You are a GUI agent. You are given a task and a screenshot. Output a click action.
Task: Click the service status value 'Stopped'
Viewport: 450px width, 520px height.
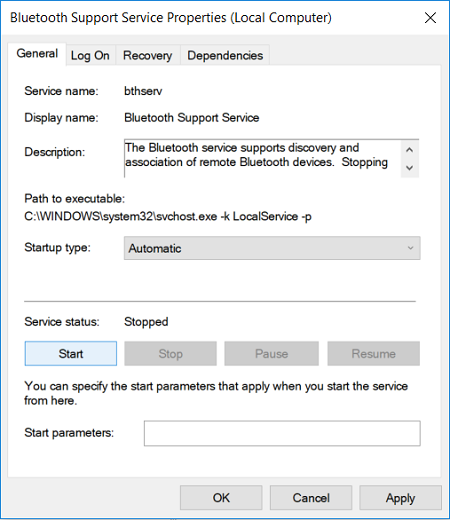(146, 322)
